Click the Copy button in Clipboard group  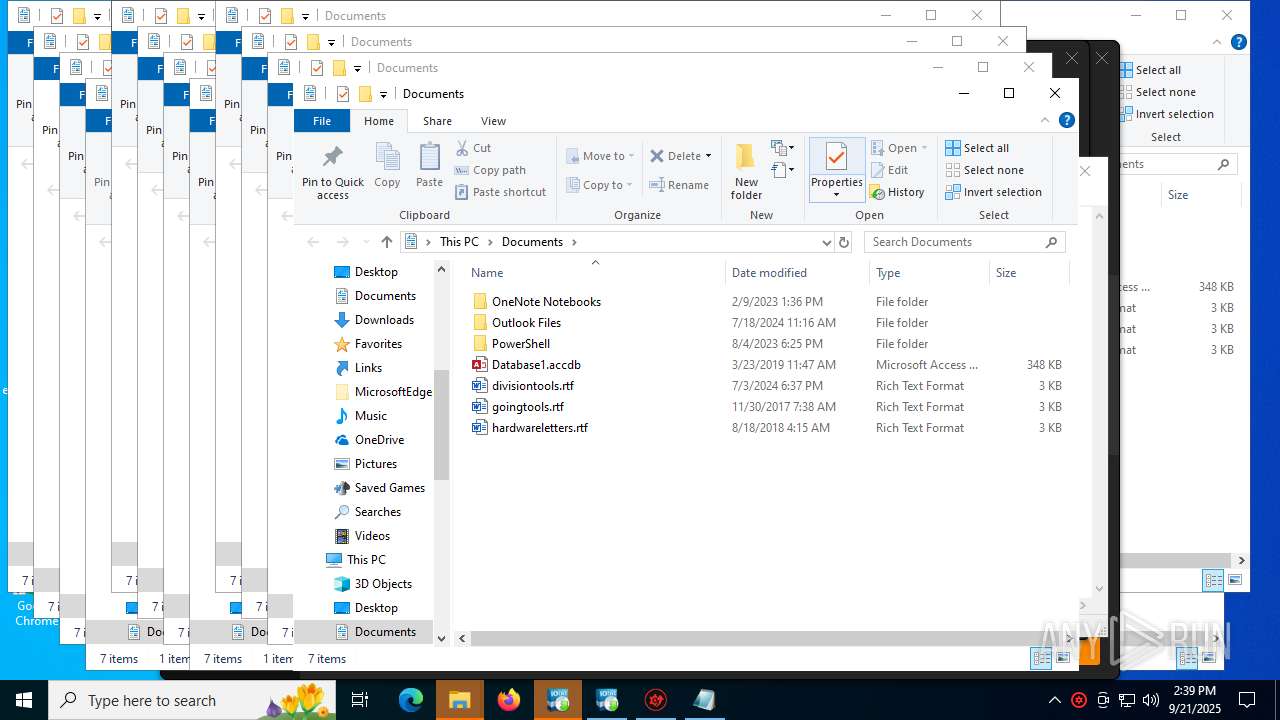pyautogui.click(x=387, y=165)
